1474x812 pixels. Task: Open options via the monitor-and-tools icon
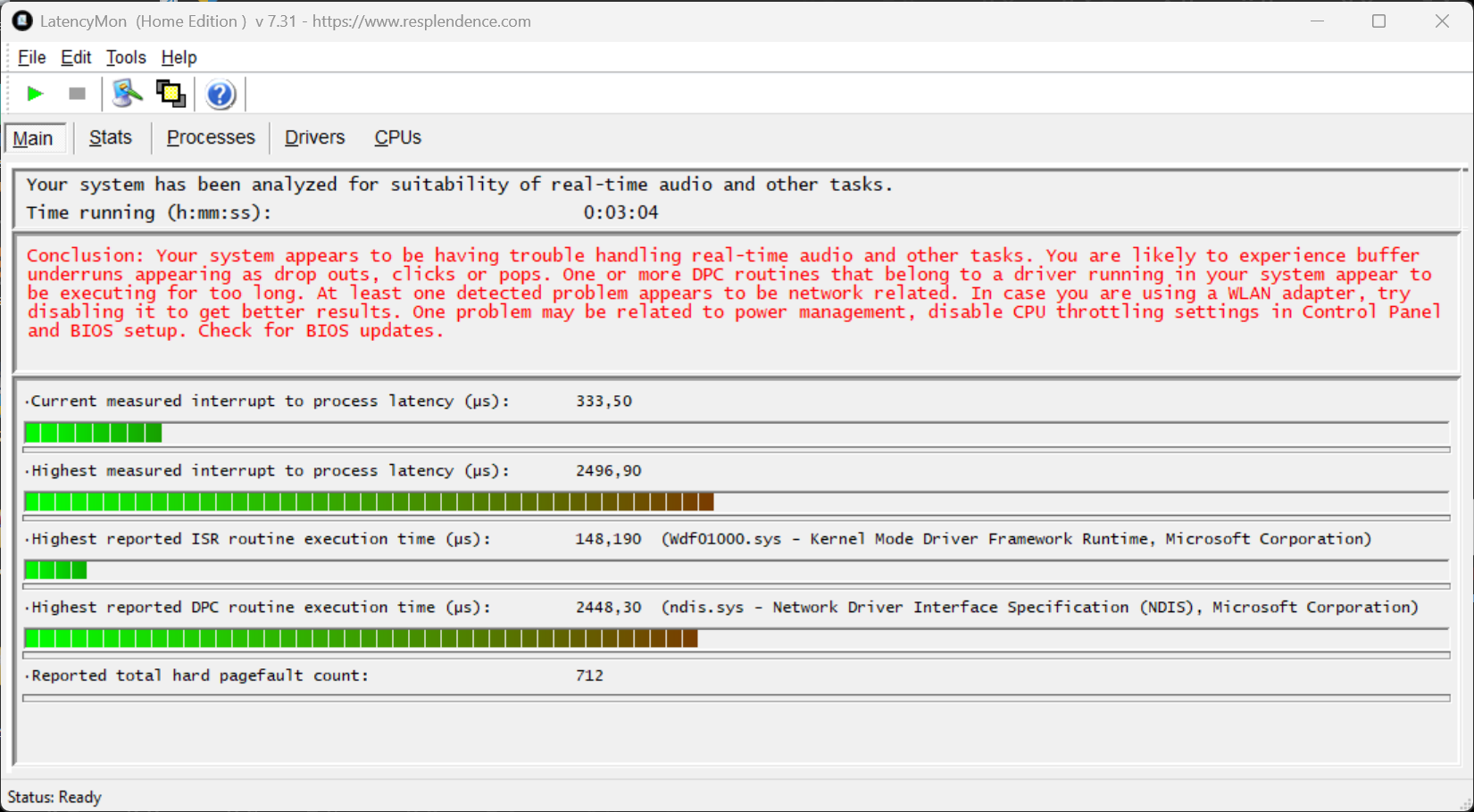(x=127, y=94)
